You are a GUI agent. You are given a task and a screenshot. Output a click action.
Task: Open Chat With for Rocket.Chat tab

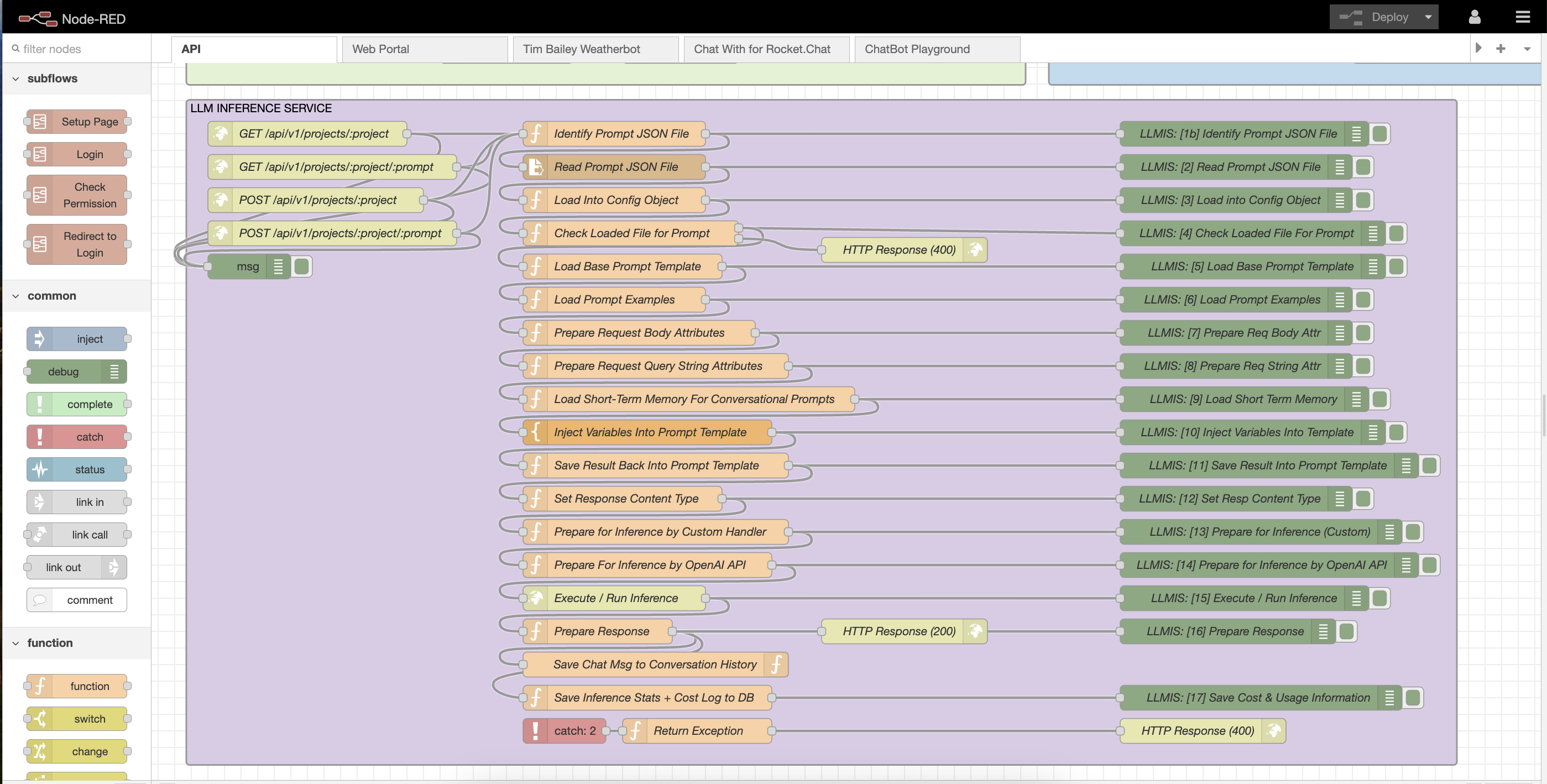766,49
